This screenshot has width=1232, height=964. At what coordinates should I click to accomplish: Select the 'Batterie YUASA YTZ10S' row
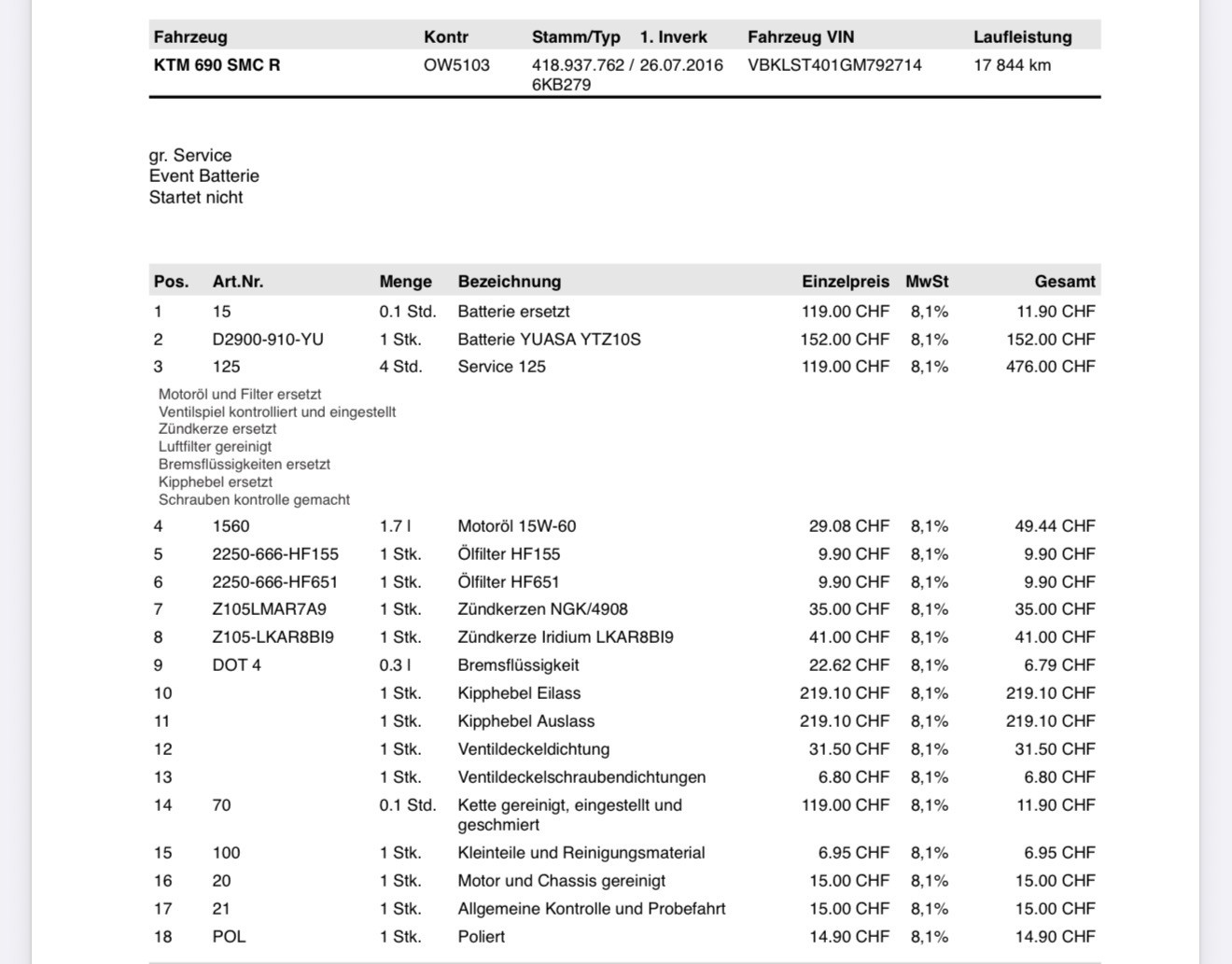[624, 340]
